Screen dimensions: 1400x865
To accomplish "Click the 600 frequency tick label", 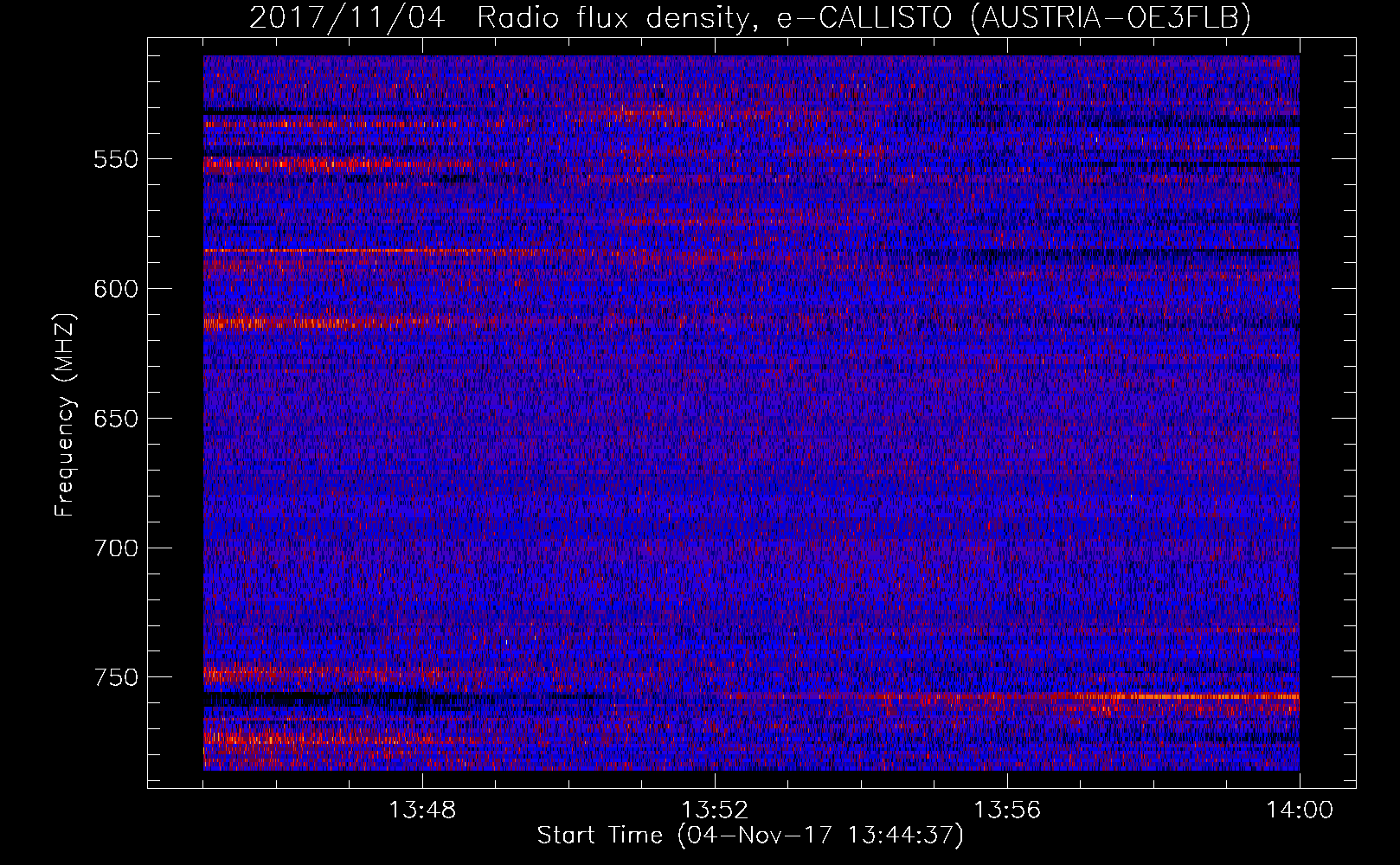I will tap(116, 289).
